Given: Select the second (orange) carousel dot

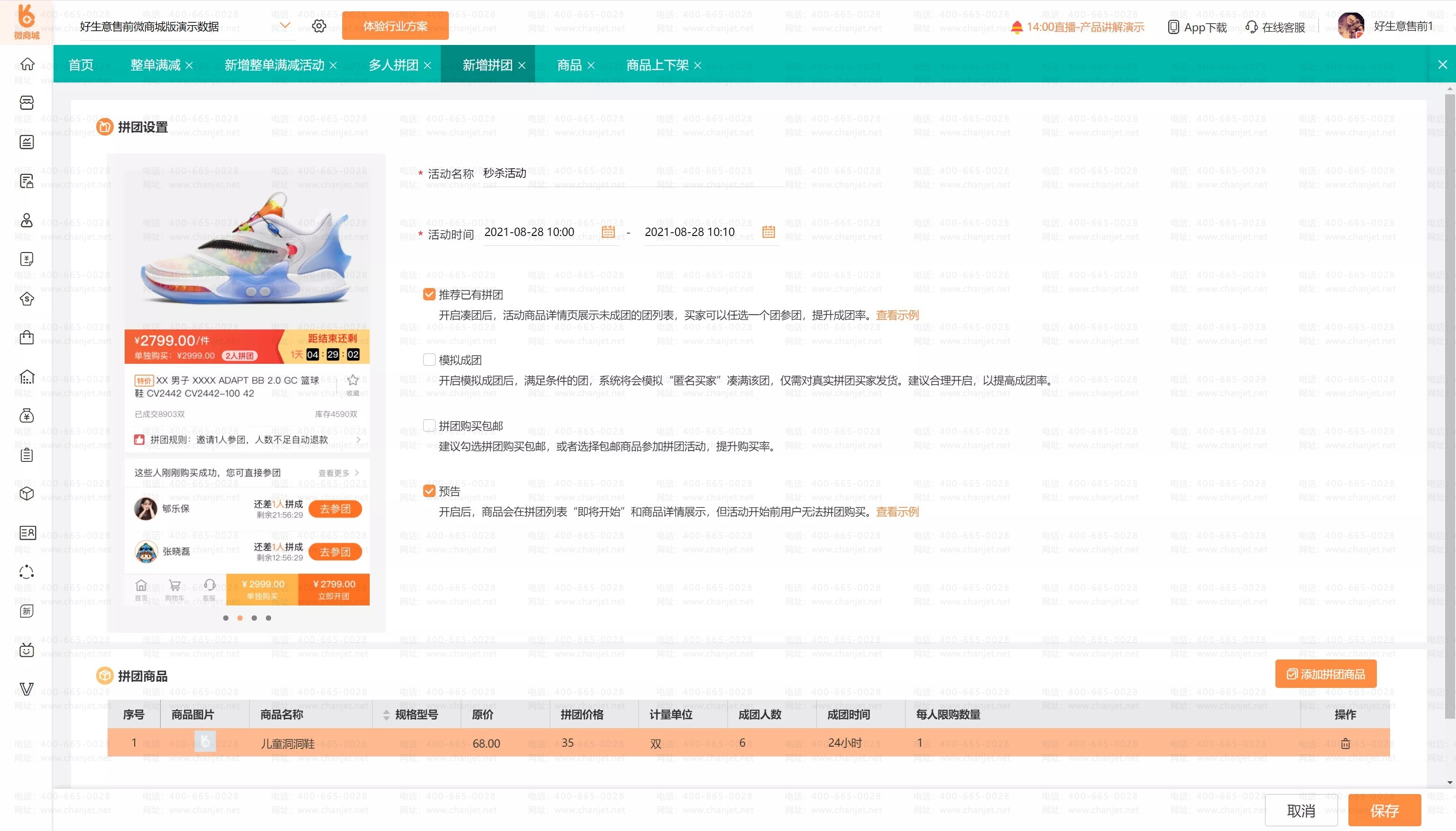Looking at the screenshot, I should [240, 618].
